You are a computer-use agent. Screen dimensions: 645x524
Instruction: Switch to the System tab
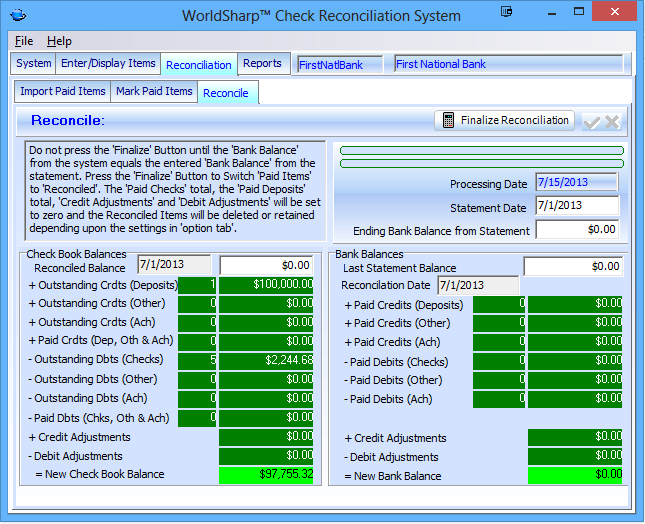pos(34,64)
